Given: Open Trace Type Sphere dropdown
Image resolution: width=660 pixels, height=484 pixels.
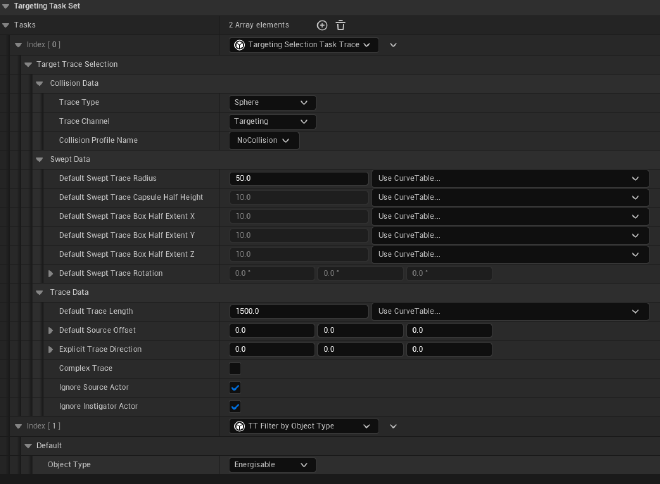Looking at the screenshot, I should point(272,102).
